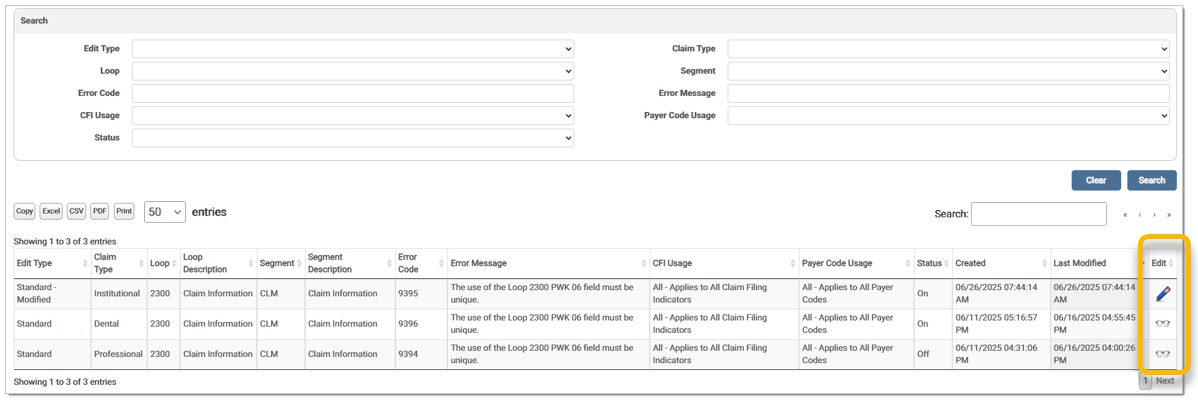Sort the table by Error Code column

(419, 263)
